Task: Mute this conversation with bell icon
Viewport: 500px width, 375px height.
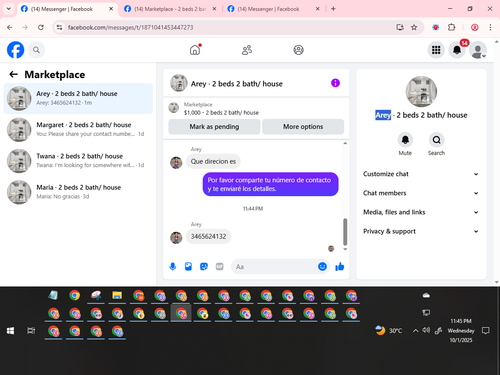Action: coord(405,140)
